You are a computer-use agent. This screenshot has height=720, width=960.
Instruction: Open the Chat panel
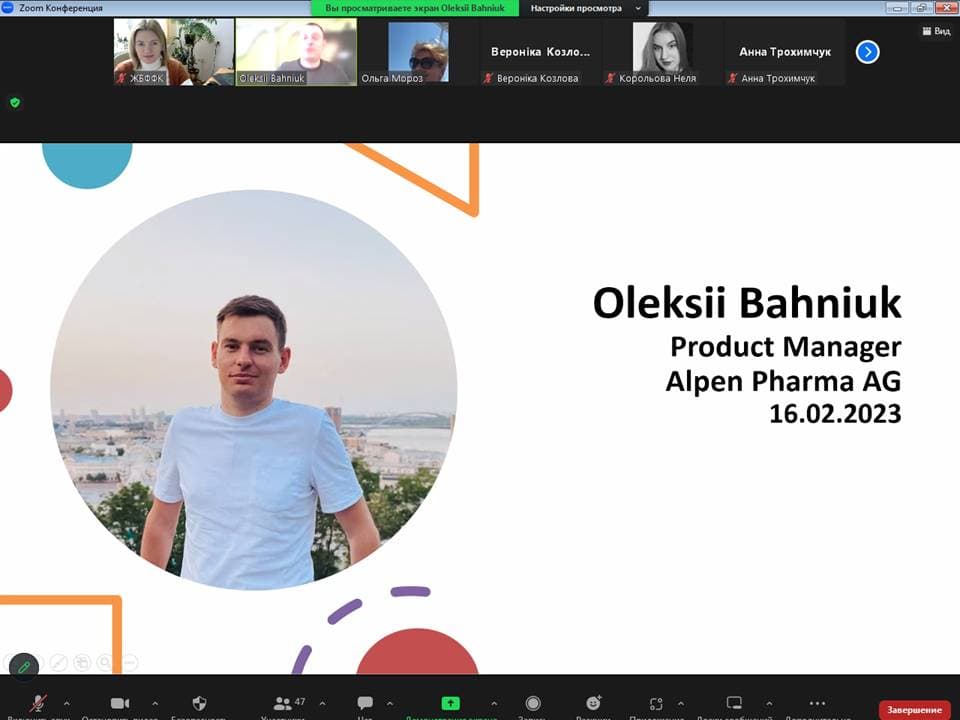point(365,703)
